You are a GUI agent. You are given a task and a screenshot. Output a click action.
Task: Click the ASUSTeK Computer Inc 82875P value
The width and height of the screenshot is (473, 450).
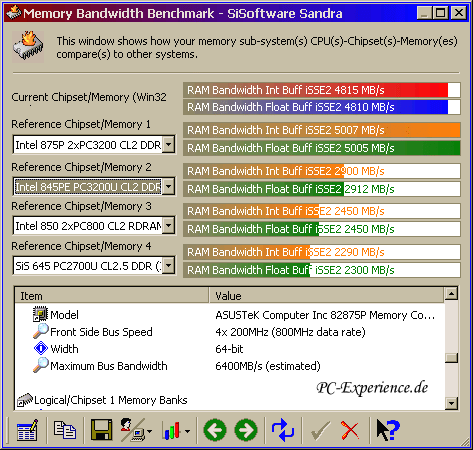coord(325,315)
